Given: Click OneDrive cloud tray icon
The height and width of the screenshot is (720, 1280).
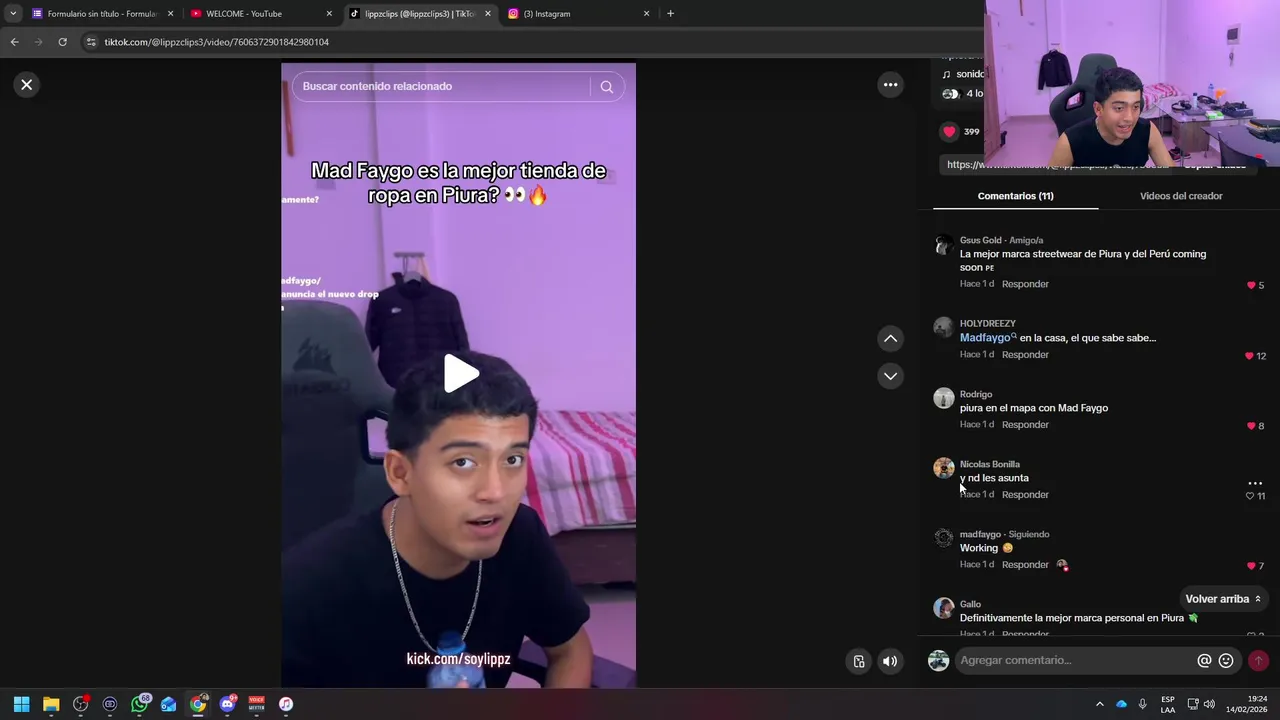Looking at the screenshot, I should (x=1121, y=704).
